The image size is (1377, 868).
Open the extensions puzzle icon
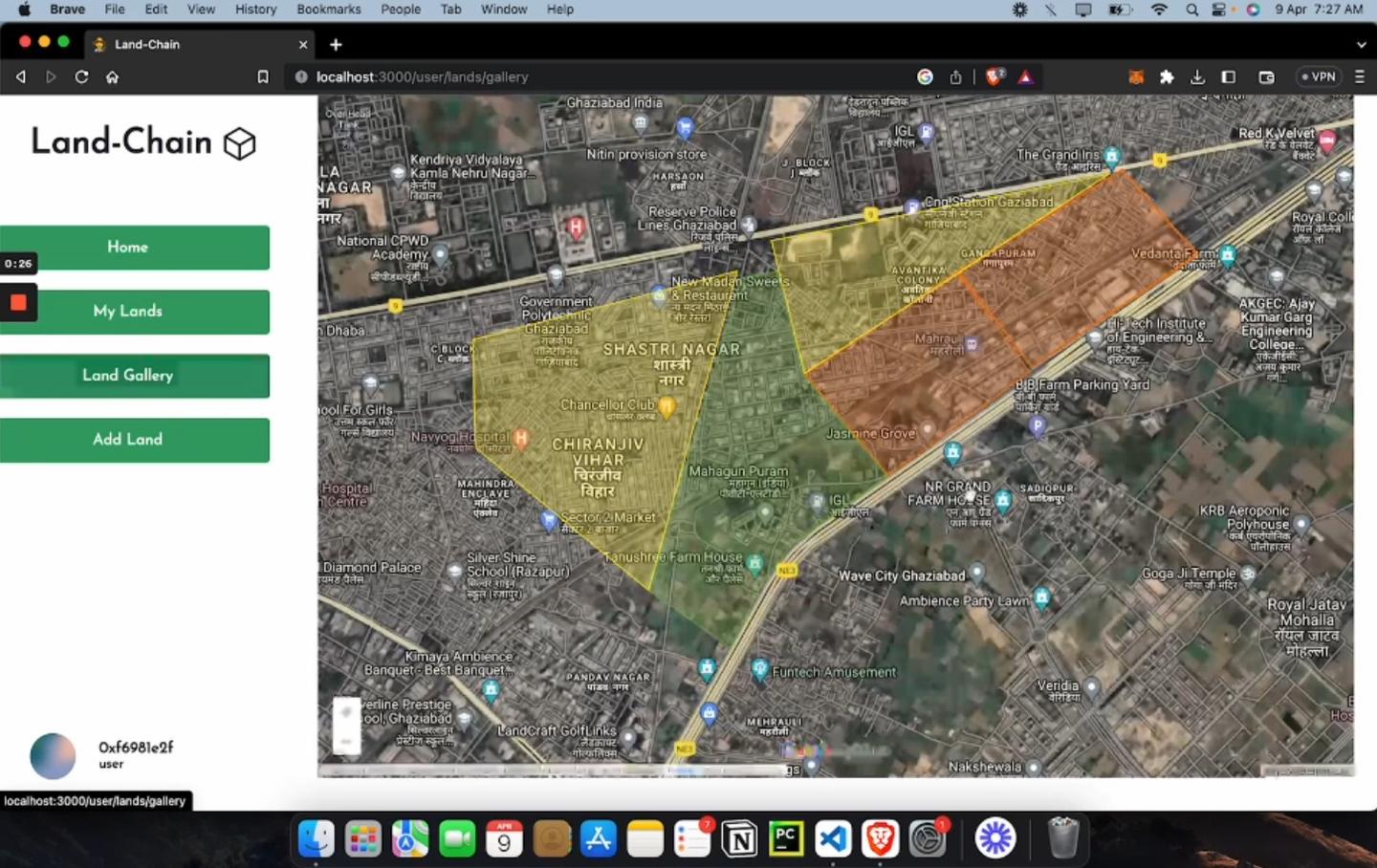1167,76
